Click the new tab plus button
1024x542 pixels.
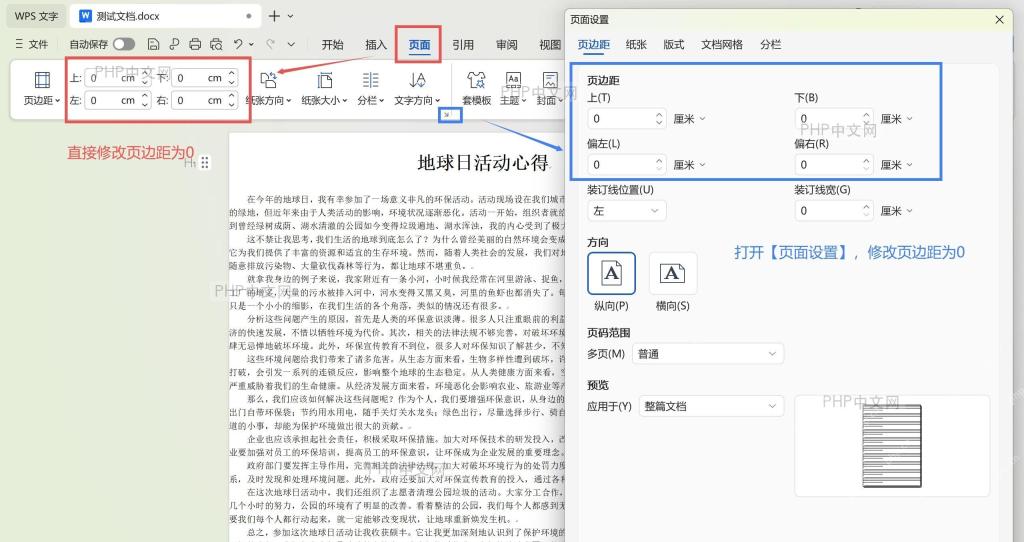pos(274,16)
